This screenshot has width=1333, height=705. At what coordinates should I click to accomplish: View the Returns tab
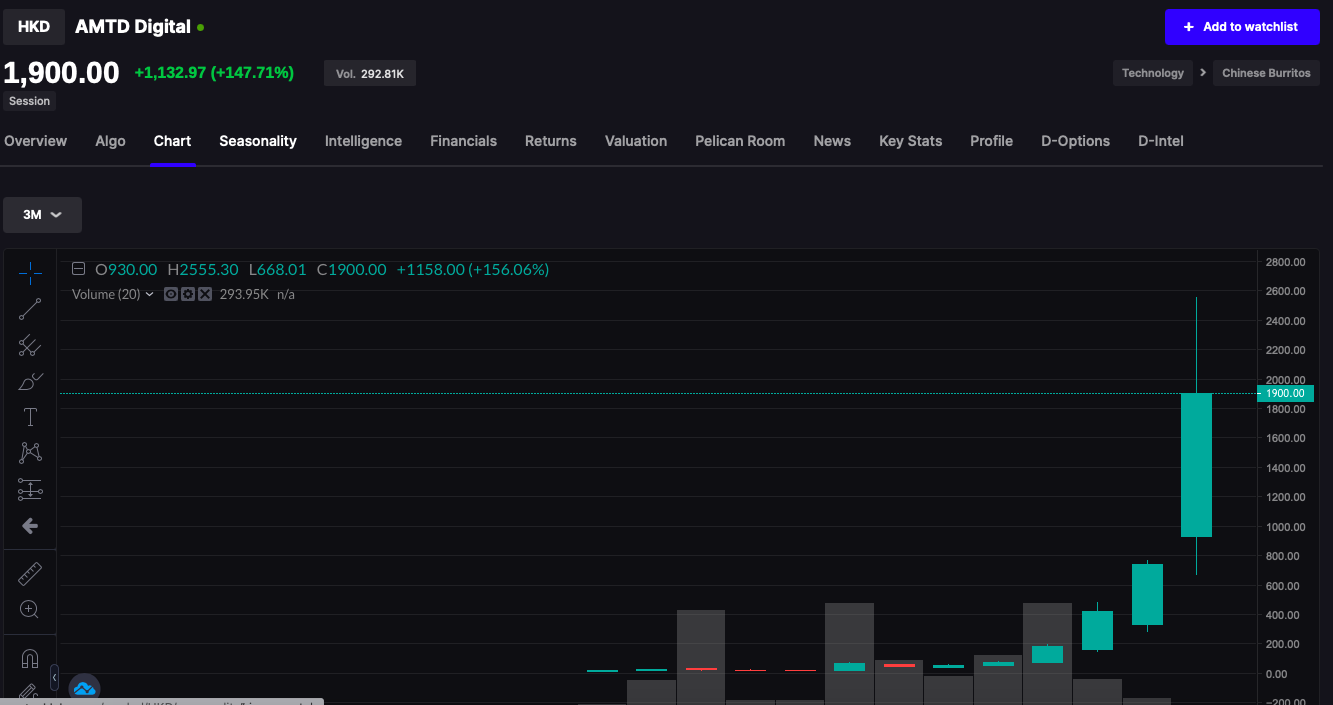[x=551, y=141]
